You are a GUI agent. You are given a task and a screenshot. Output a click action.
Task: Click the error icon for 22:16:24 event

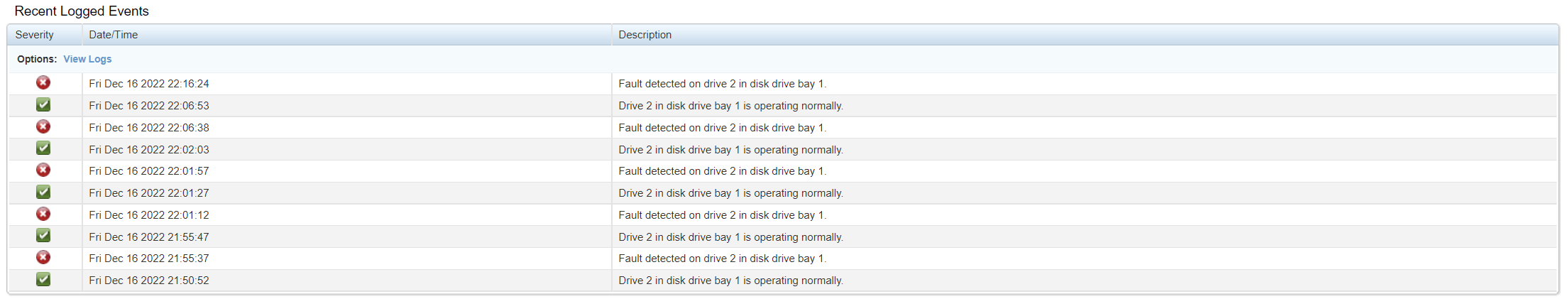43,83
